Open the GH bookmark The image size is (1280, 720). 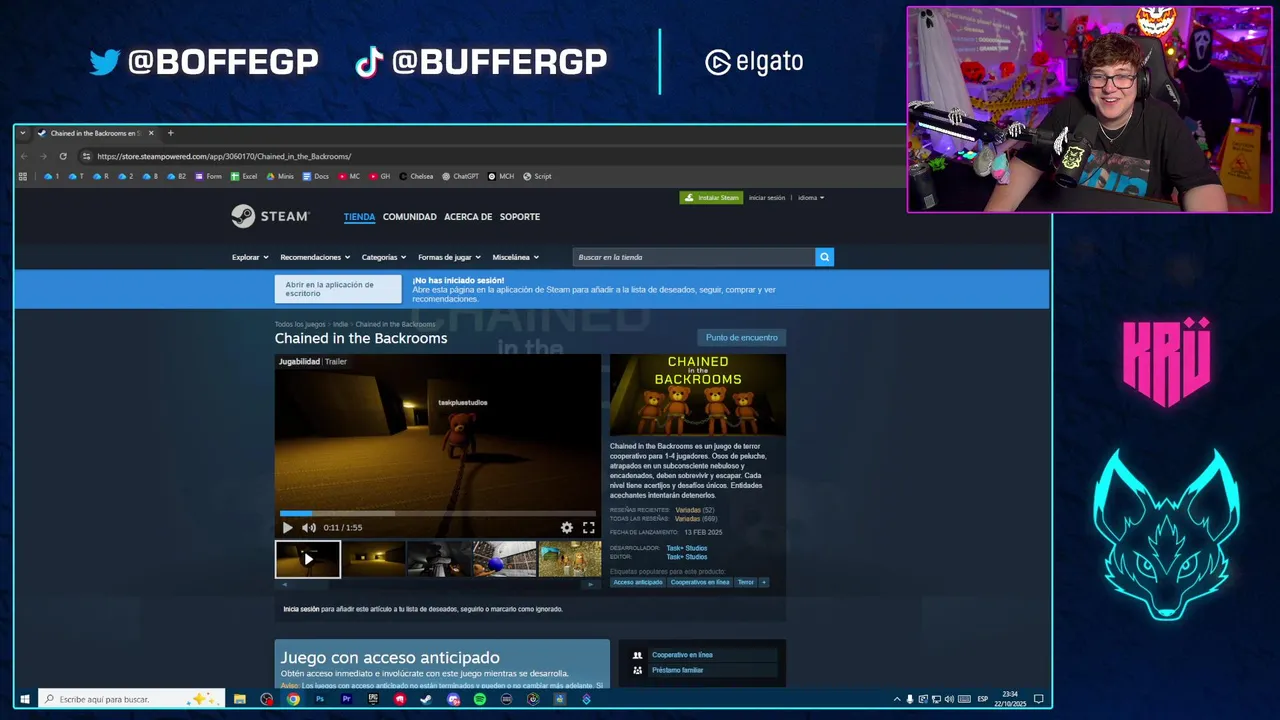coord(380,176)
